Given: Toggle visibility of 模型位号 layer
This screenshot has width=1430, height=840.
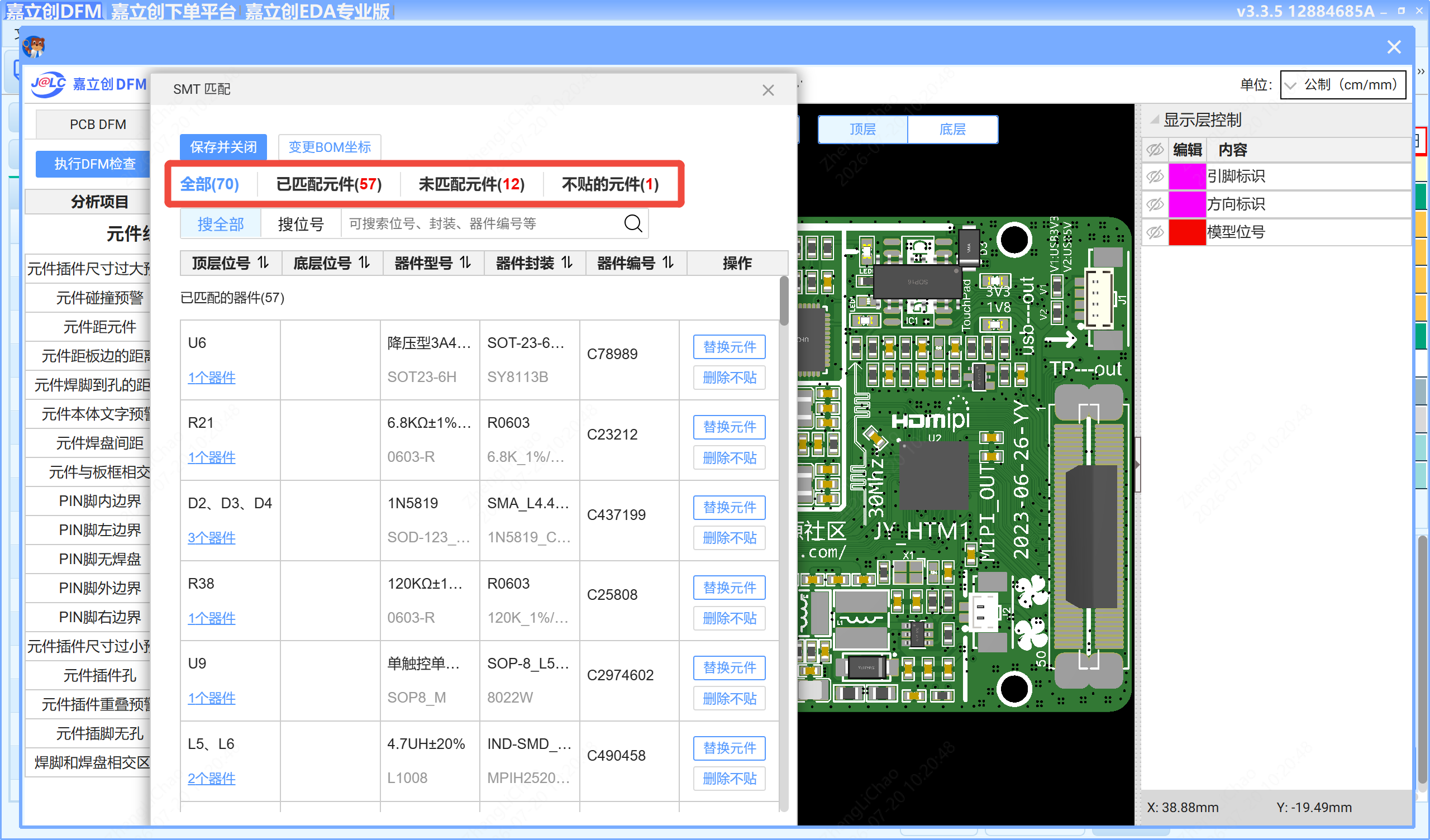Looking at the screenshot, I should click(1155, 232).
